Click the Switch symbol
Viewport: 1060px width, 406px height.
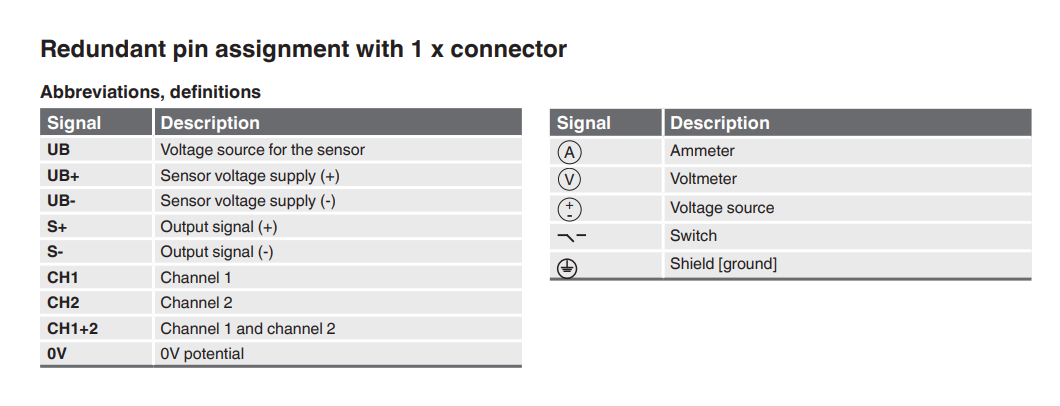571,237
